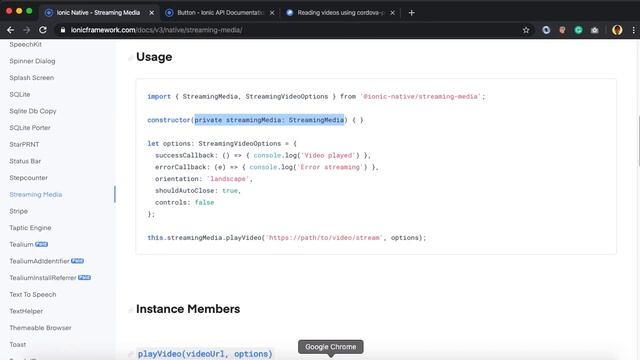Focus the URL address bar
This screenshot has width=640, height=360.
coord(286,30)
